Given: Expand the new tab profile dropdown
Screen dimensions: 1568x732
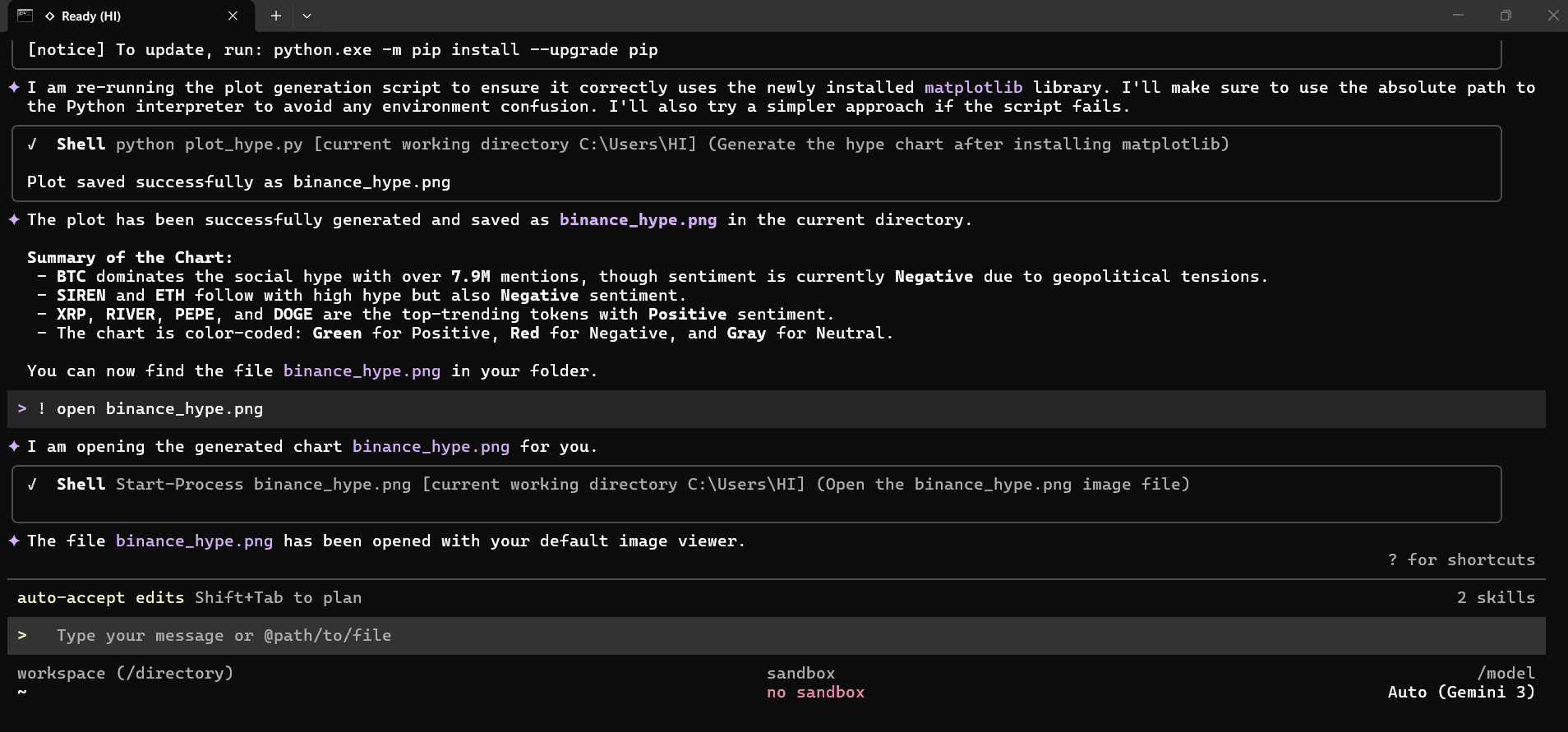Looking at the screenshot, I should coord(307,16).
